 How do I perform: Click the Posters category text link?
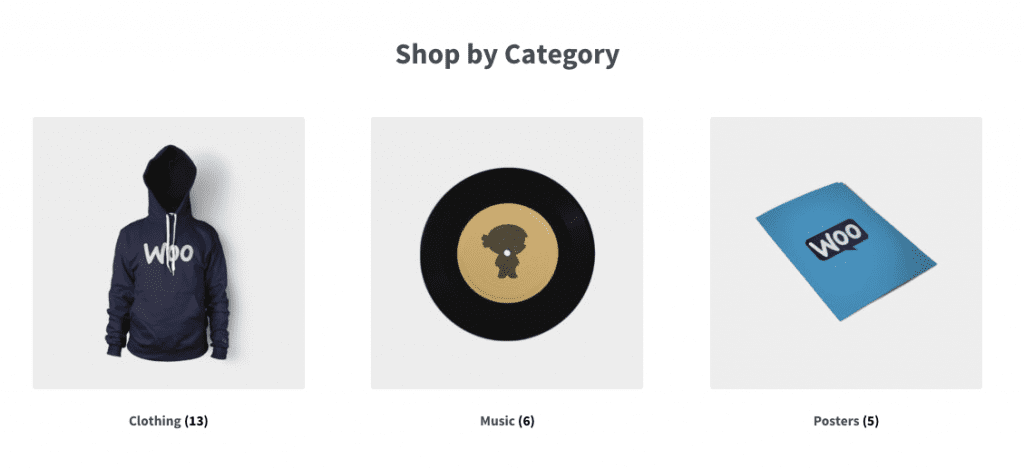coord(836,421)
